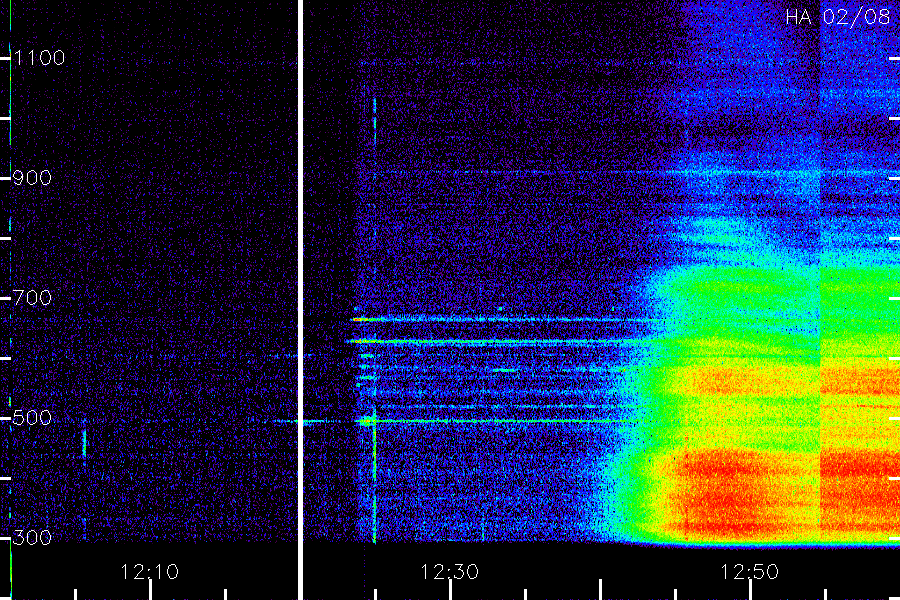900x600 pixels.
Task: Click the 12:50 time axis label
Action: coord(749,572)
